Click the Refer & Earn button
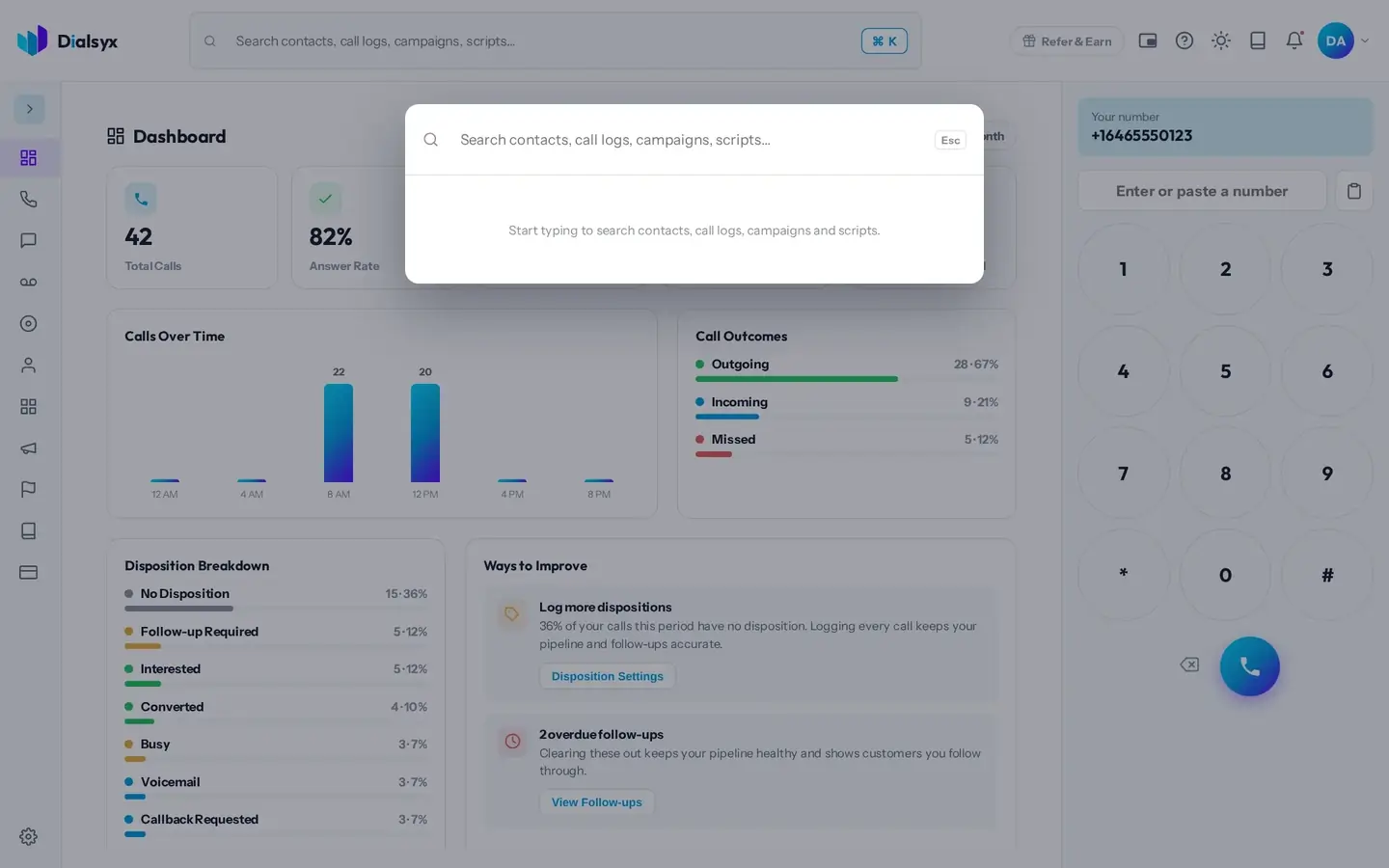Image resolution: width=1389 pixels, height=868 pixels. pos(1067,41)
